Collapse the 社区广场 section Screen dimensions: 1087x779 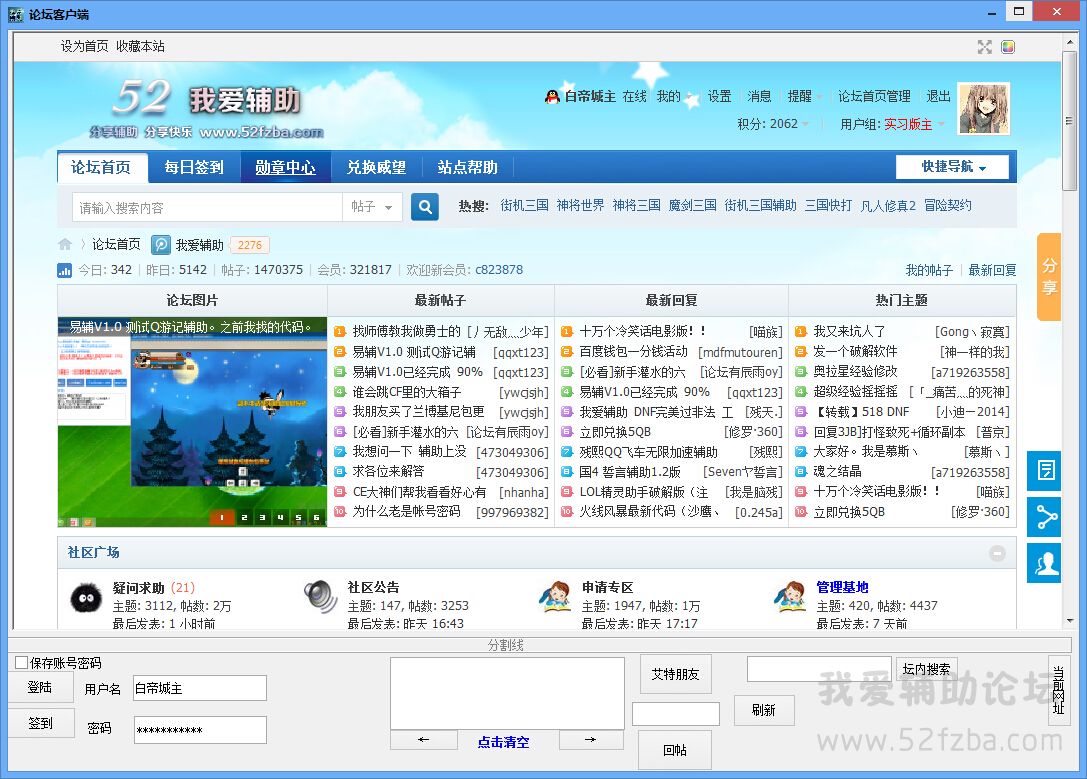(997, 553)
